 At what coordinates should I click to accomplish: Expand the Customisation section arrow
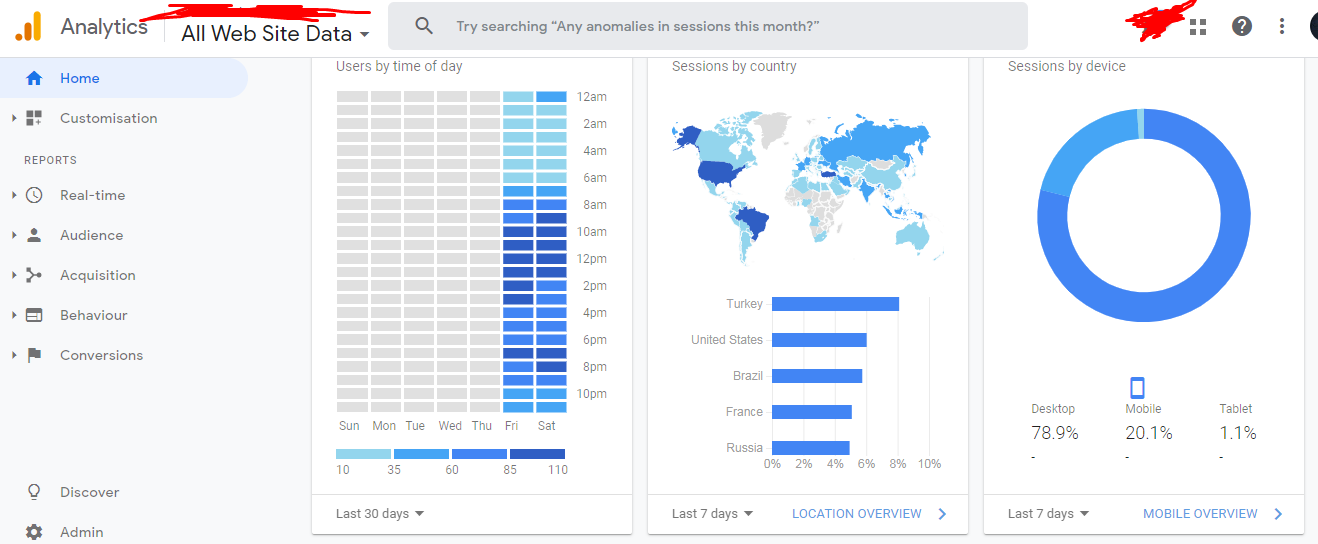coord(14,118)
